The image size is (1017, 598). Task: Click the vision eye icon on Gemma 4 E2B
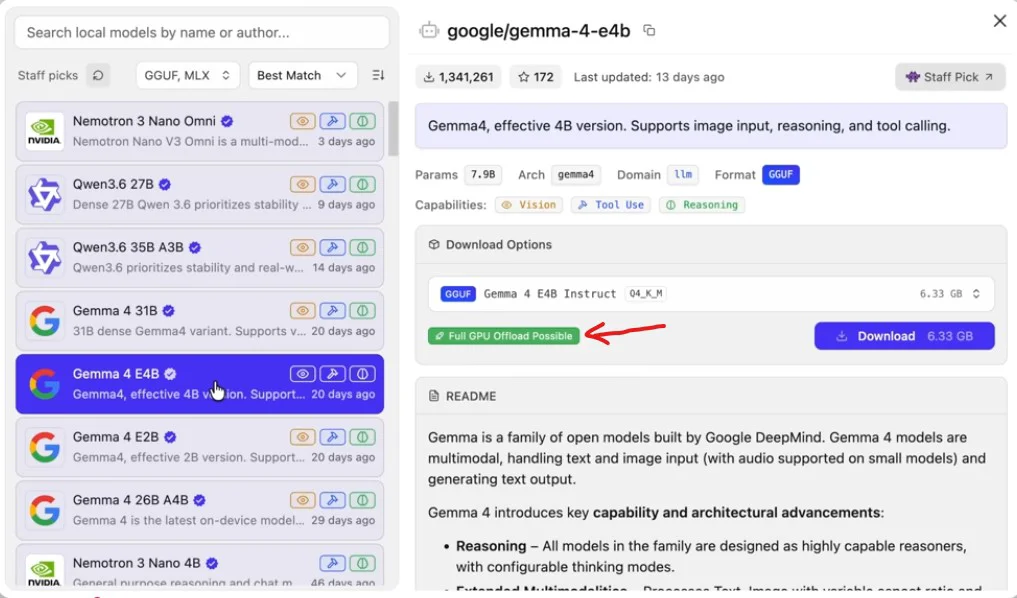(x=302, y=437)
